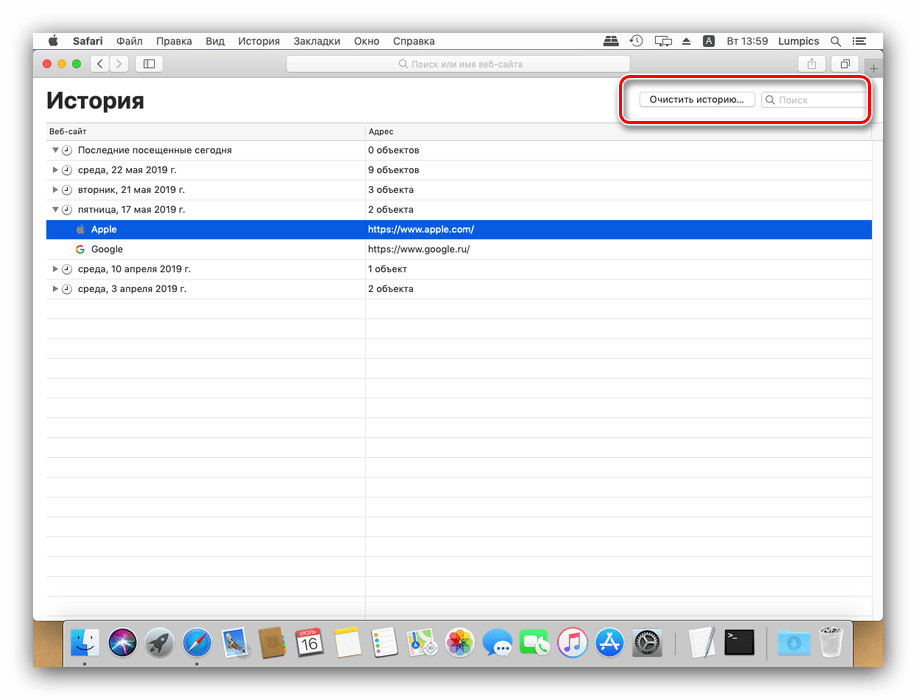This screenshot has height=700, width=916.
Task: Add new tab with plus button
Action: coord(873,68)
